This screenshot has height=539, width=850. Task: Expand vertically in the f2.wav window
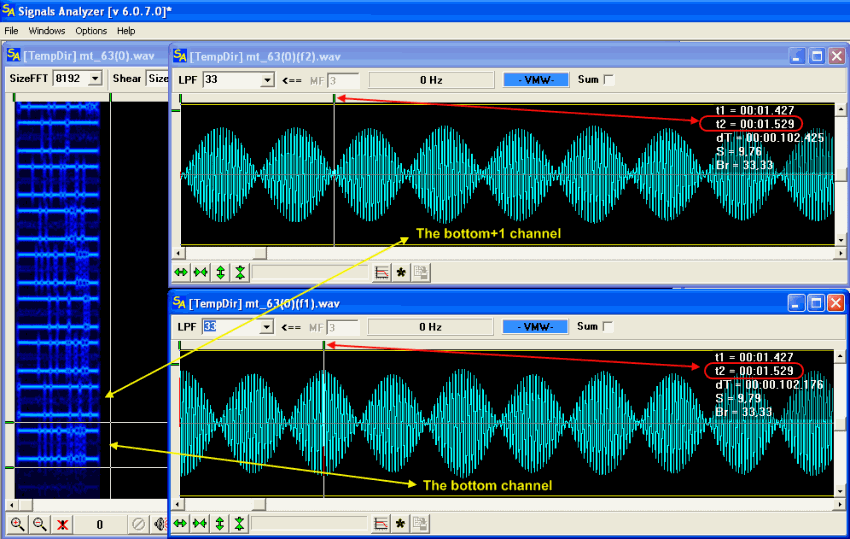tap(220, 272)
